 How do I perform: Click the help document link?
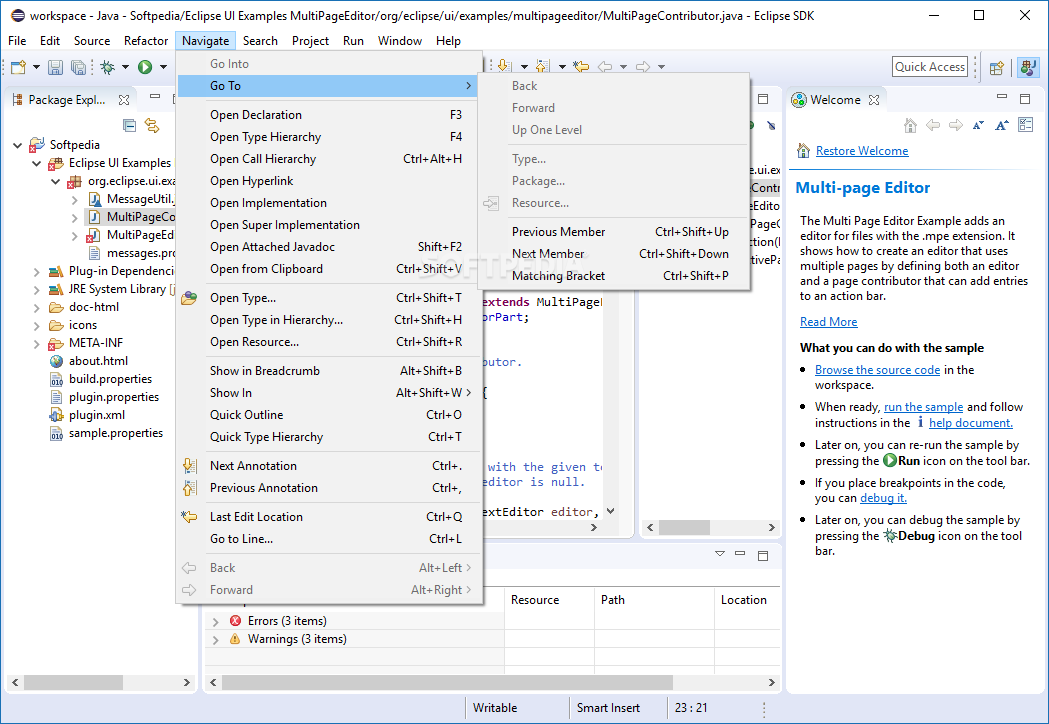click(971, 423)
